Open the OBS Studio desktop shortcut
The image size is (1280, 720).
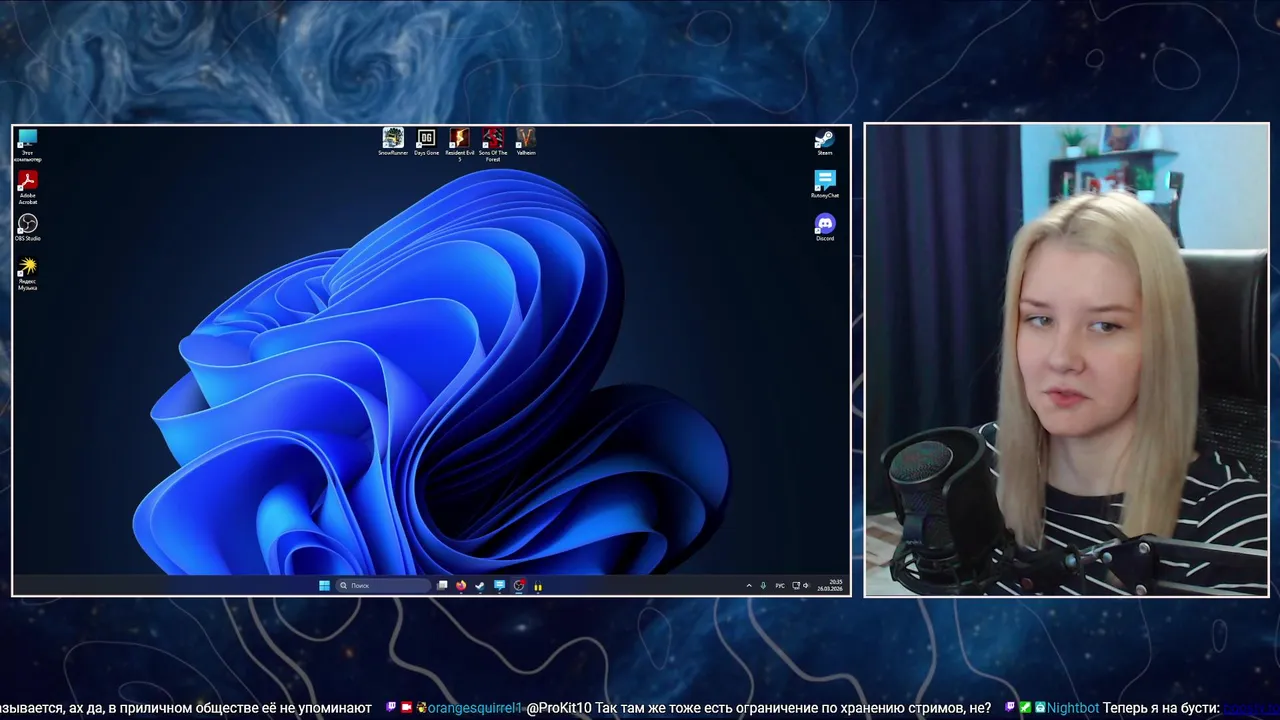pos(27,228)
